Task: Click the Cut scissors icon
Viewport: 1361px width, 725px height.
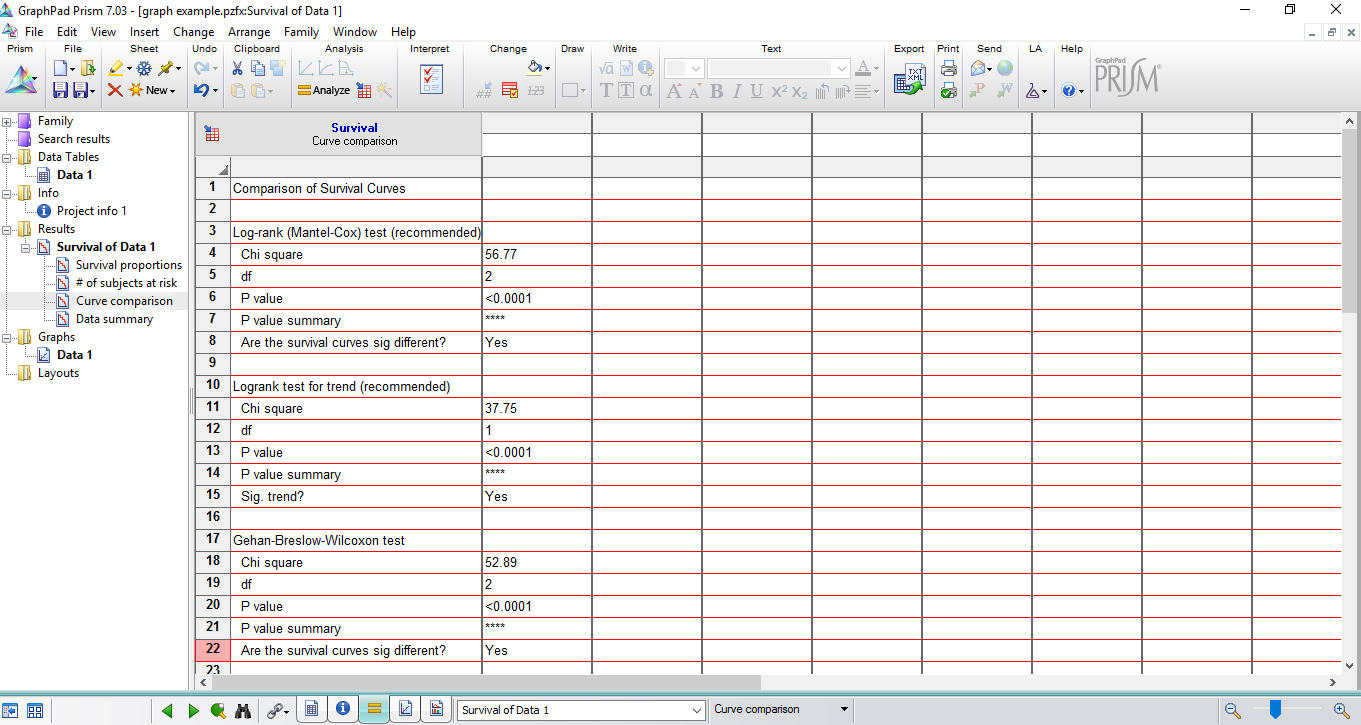Action: pyautogui.click(x=237, y=68)
